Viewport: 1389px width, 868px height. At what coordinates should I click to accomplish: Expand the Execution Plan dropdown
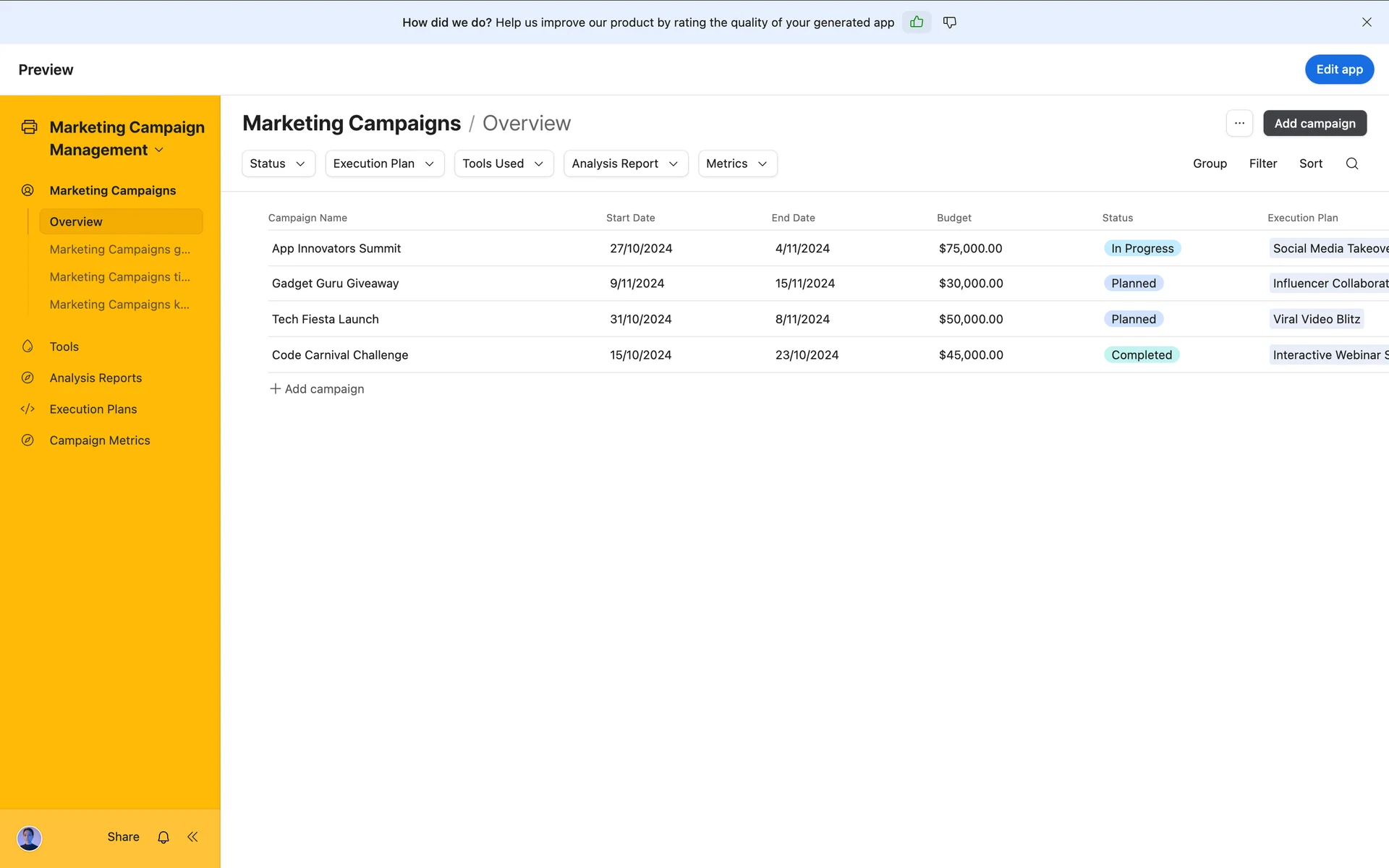[384, 163]
